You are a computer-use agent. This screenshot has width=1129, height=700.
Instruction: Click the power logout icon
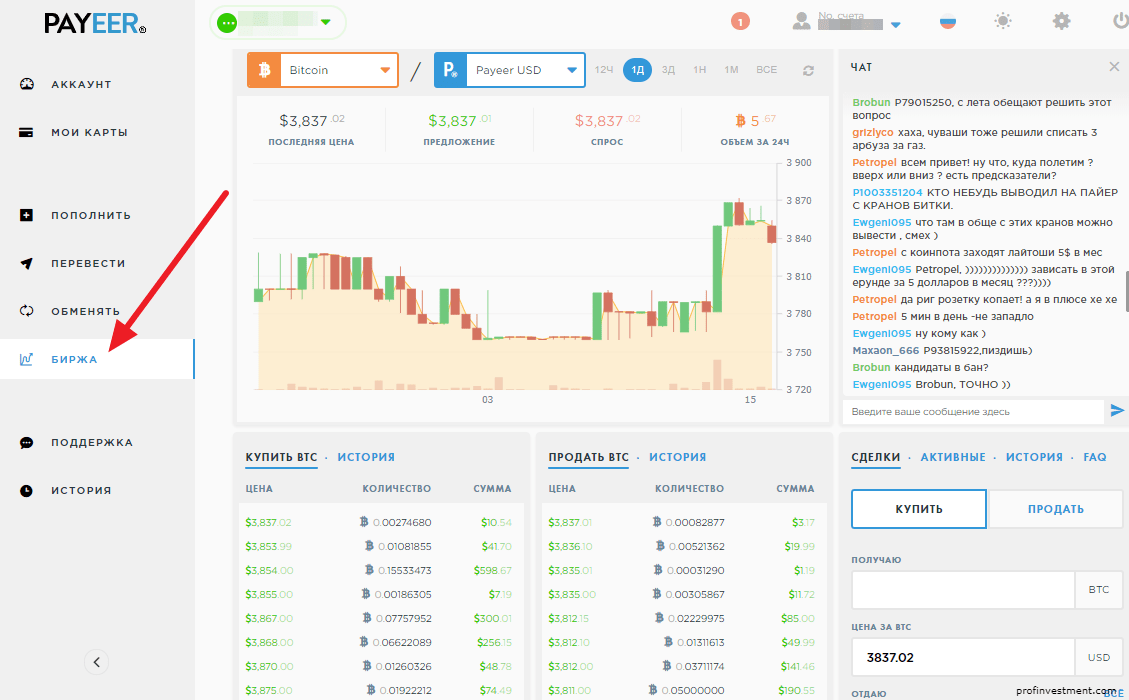(1120, 21)
